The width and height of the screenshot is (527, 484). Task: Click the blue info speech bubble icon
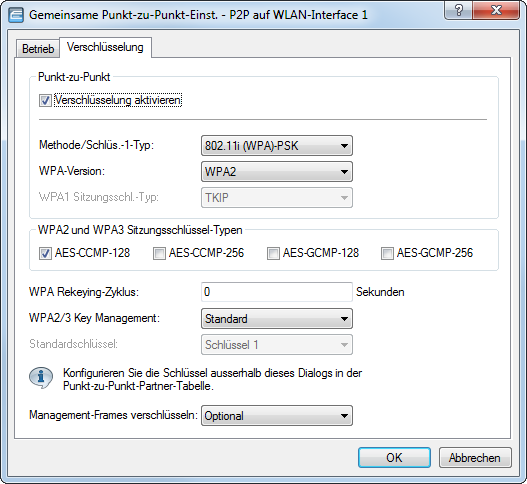[41, 378]
